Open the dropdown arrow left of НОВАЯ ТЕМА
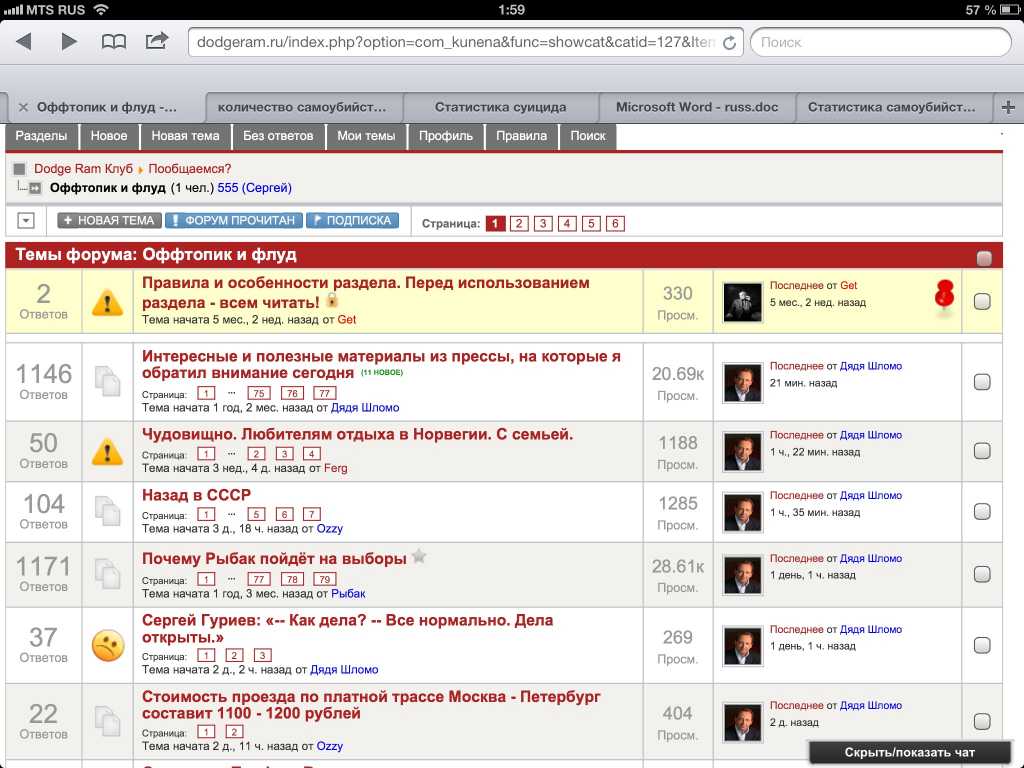This screenshot has width=1024, height=768. 26,221
